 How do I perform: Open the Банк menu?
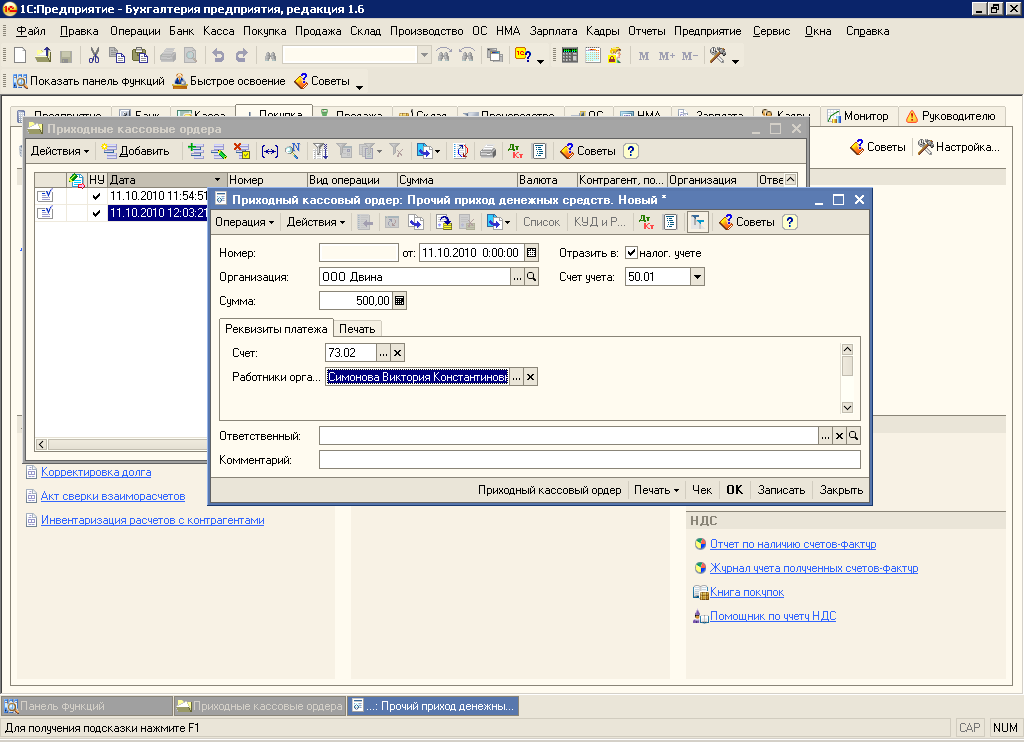point(182,31)
